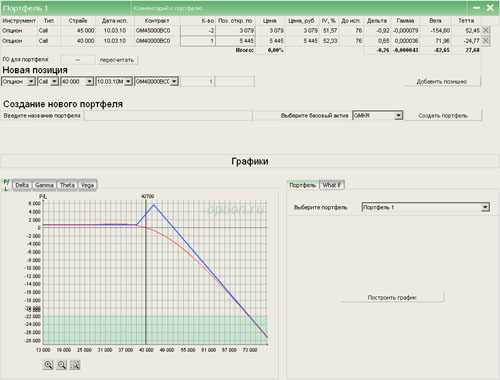Delete the 40 000 strike option row
Image resolution: width=500 pixels, height=380 pixels.
tap(486, 41)
